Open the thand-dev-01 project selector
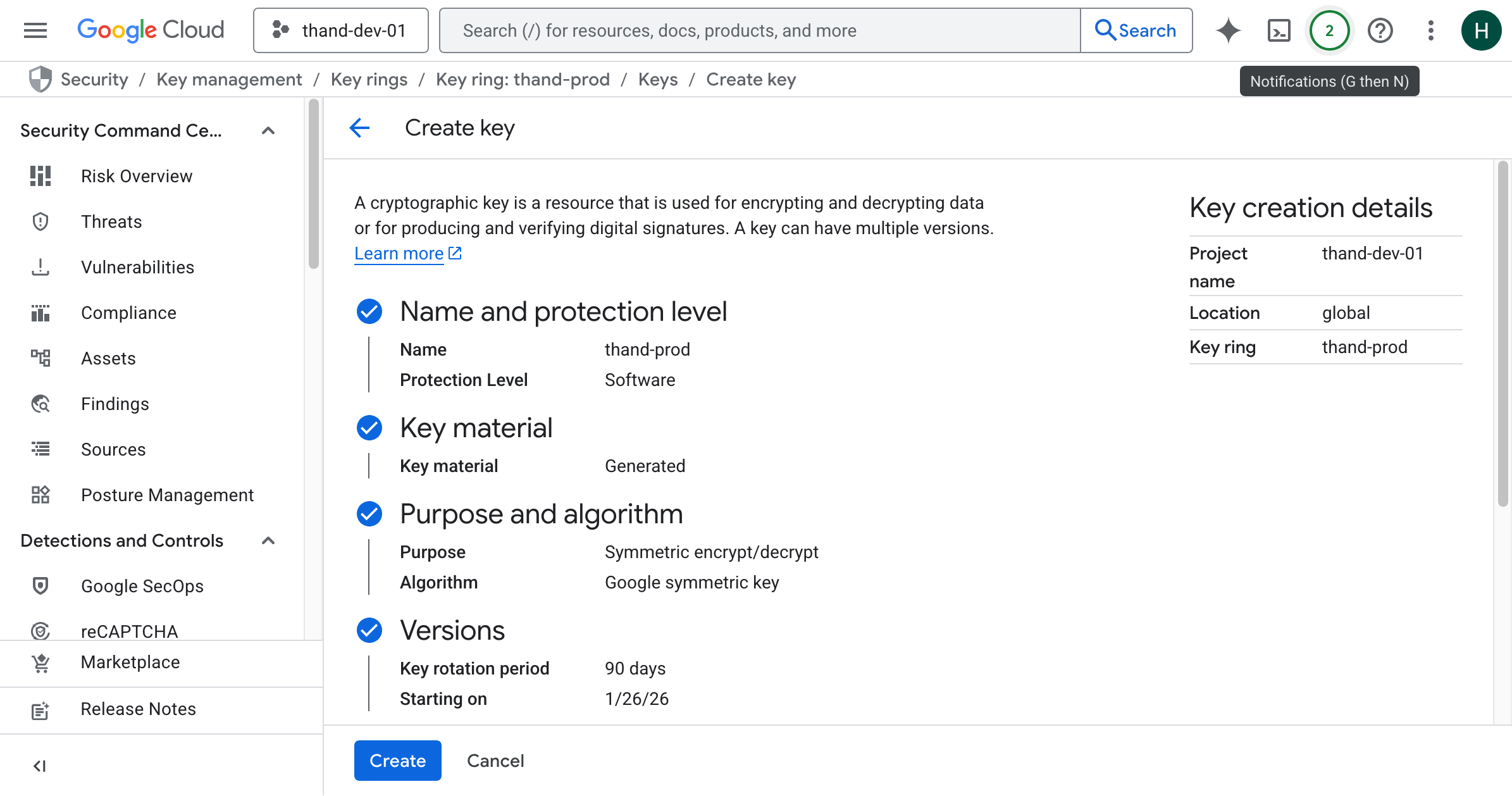1512x796 pixels. [341, 30]
